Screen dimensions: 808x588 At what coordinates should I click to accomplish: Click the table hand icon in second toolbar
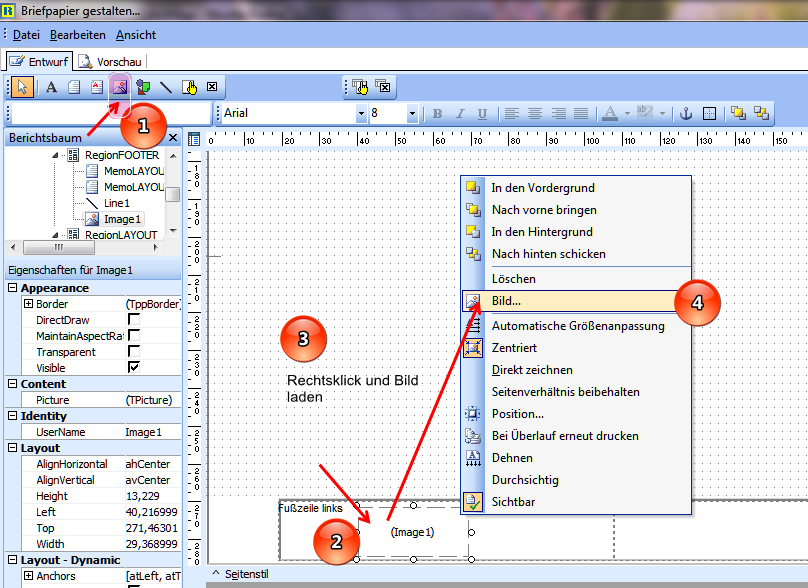coord(360,87)
